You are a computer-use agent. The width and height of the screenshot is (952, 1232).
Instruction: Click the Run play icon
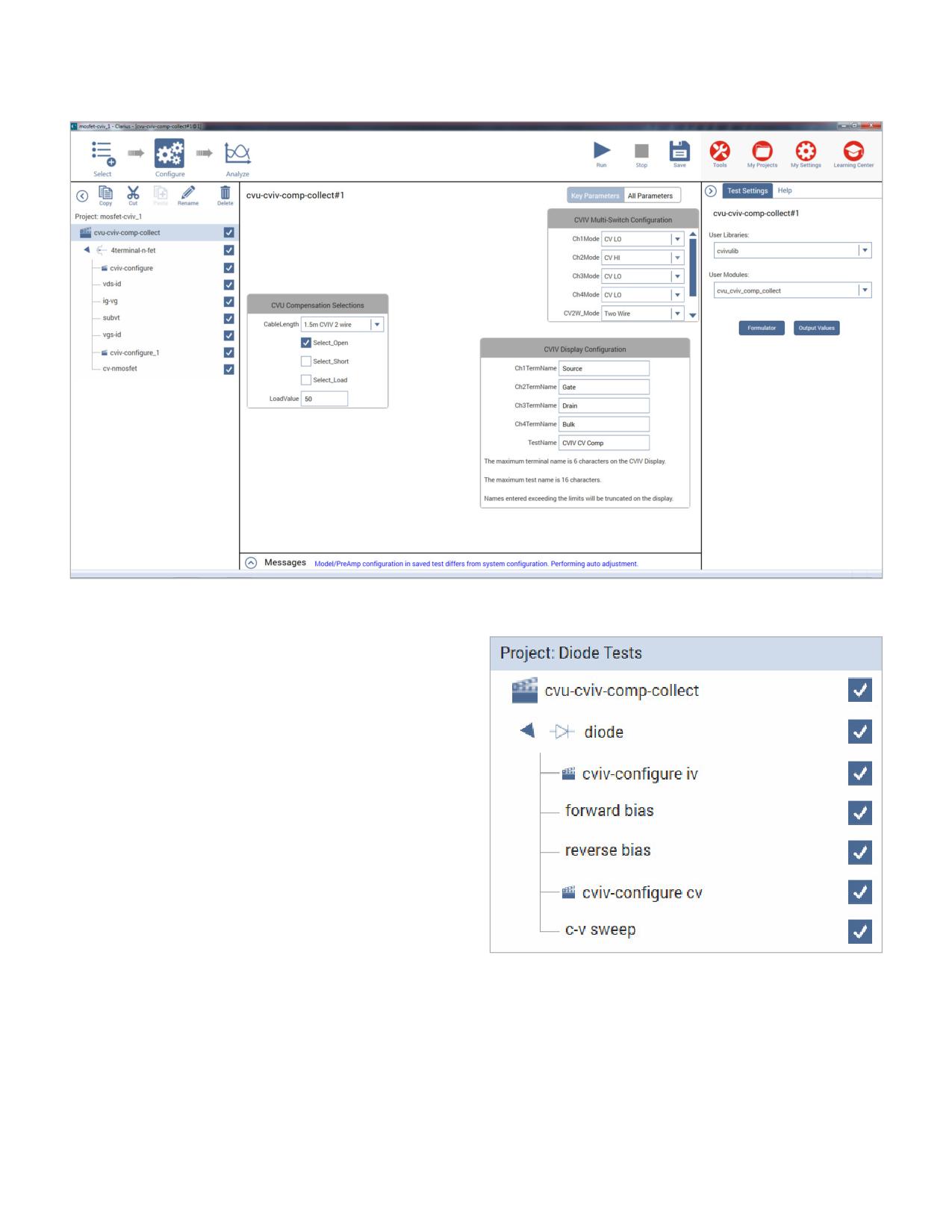point(602,151)
